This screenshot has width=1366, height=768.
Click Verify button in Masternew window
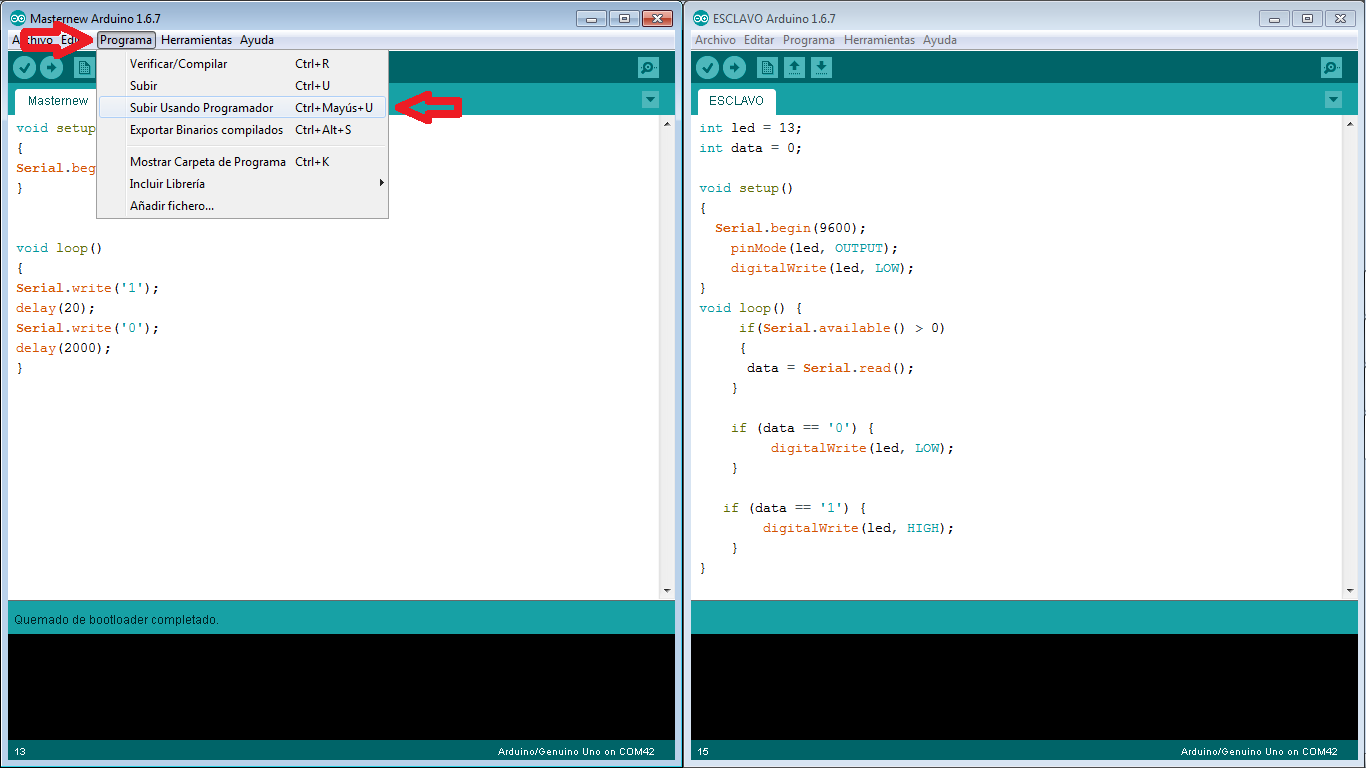tap(24, 68)
